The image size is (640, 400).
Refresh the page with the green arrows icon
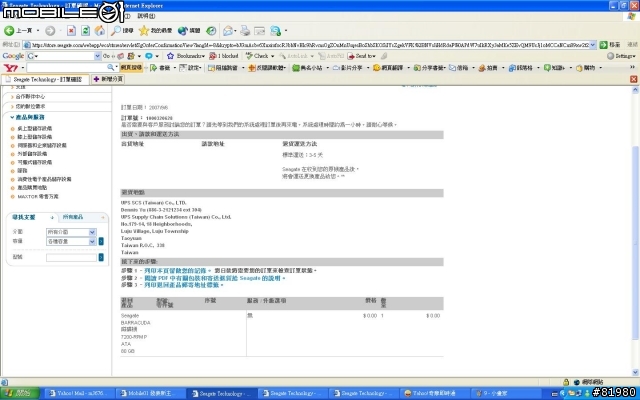tap(85, 31)
